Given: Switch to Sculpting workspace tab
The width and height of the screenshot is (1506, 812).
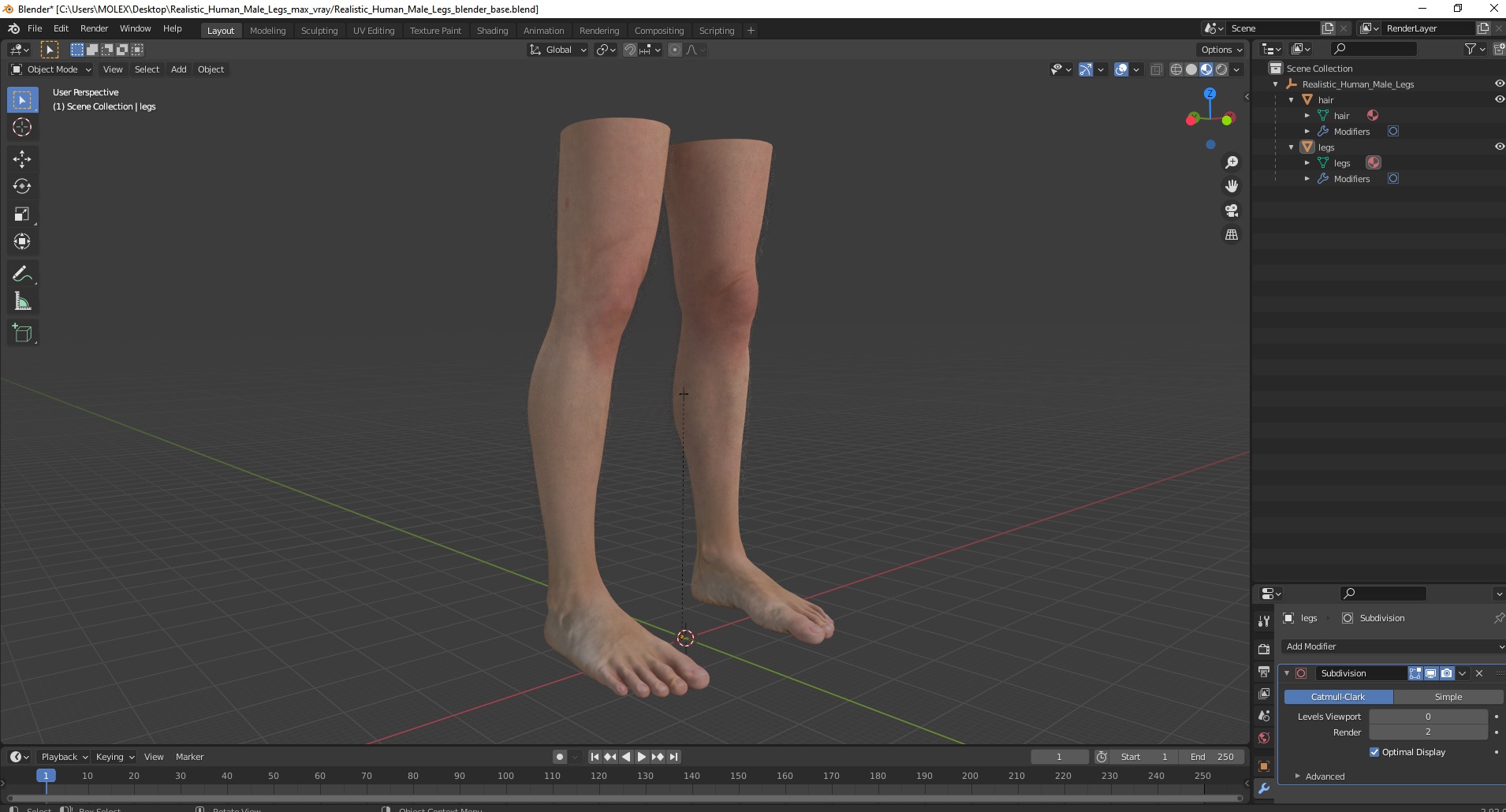Looking at the screenshot, I should tap(319, 31).
